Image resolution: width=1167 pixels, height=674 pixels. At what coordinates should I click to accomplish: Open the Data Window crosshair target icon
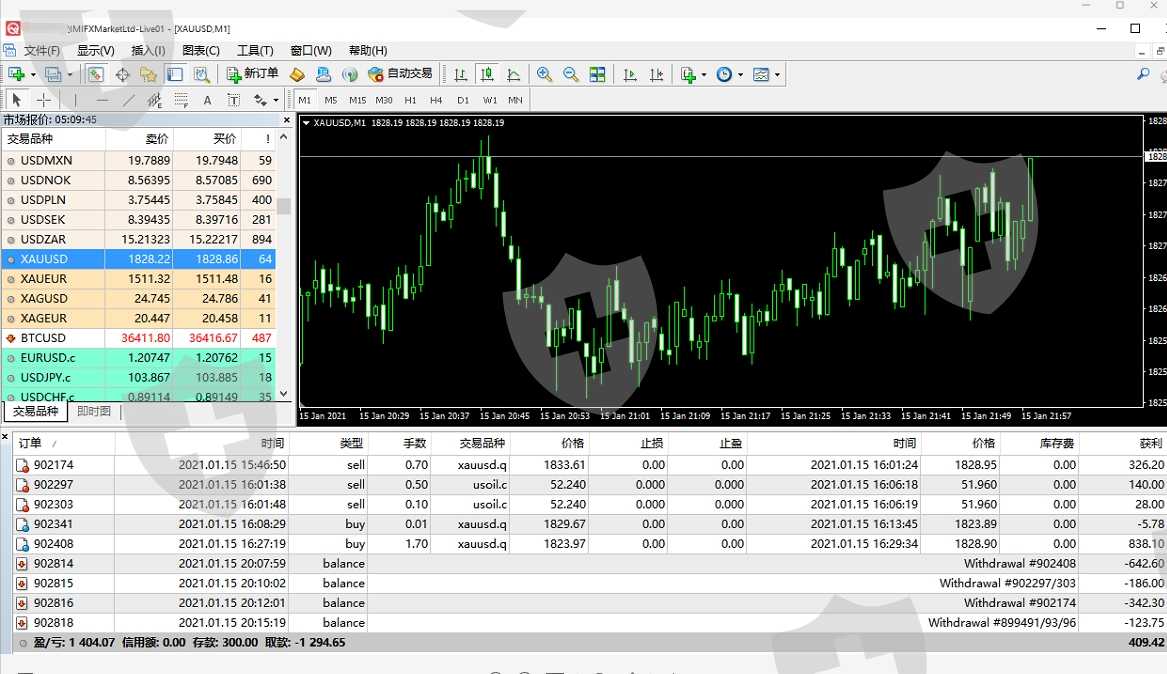pos(122,74)
